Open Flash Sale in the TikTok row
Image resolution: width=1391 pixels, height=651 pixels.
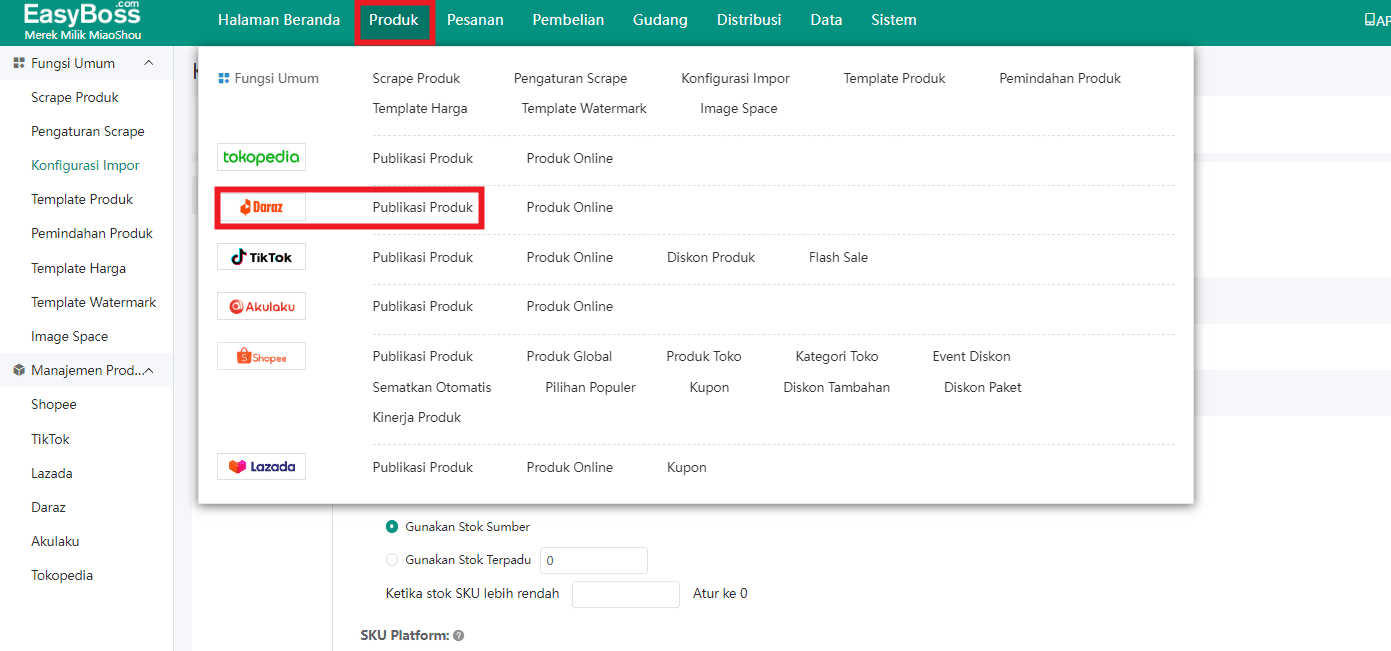pyautogui.click(x=838, y=257)
